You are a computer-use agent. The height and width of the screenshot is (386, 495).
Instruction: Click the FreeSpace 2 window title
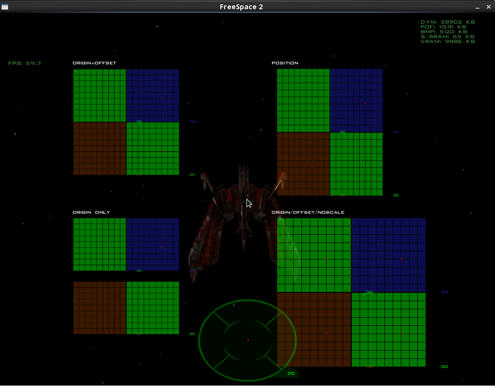(241, 7)
